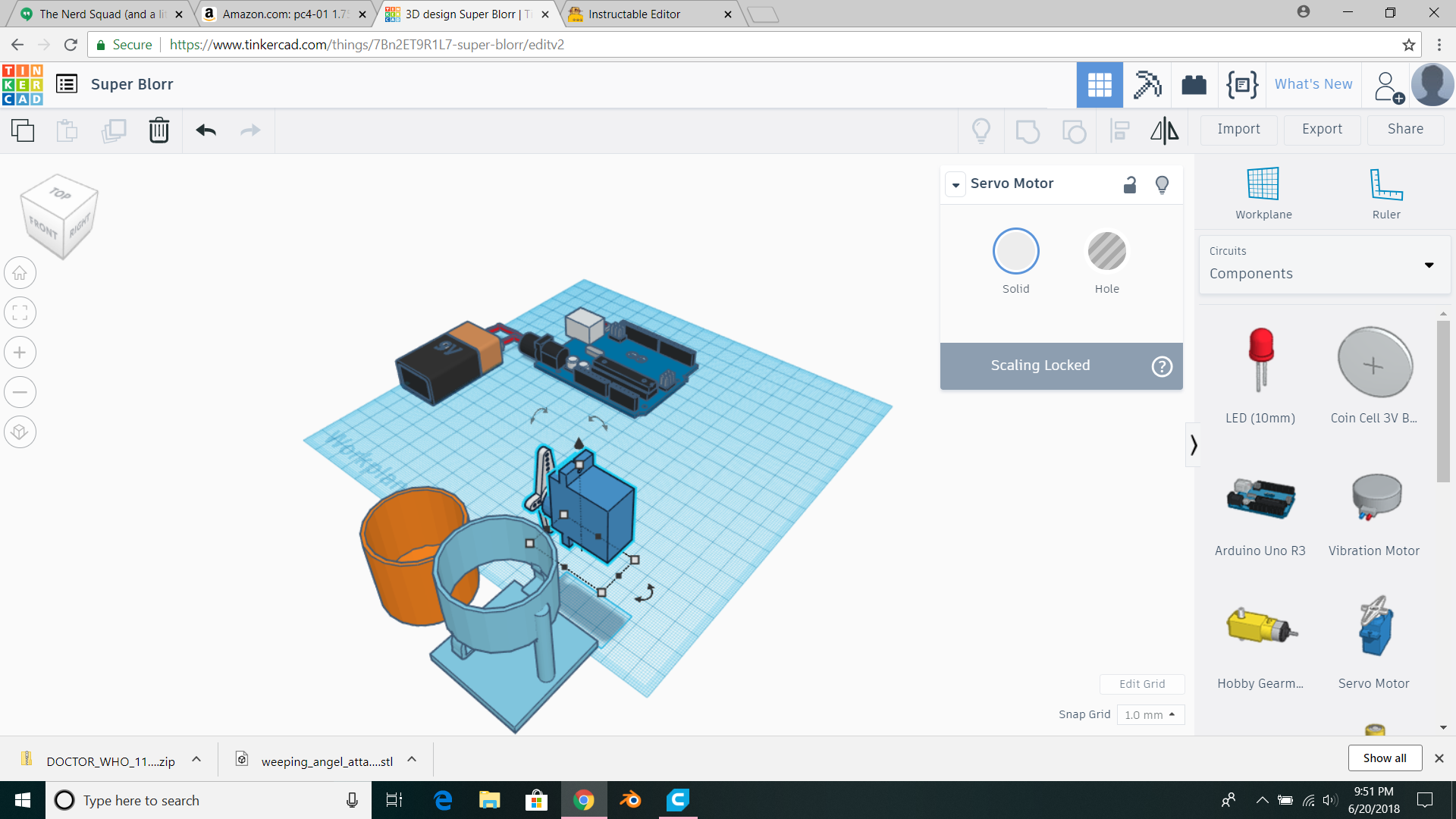Open options for weeping_angel stl download

[412, 759]
